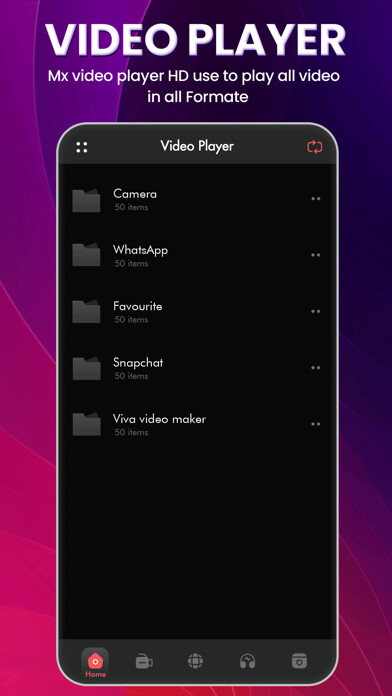Select the WhatsApp folder name
This screenshot has height=696, width=392.
pos(140,250)
